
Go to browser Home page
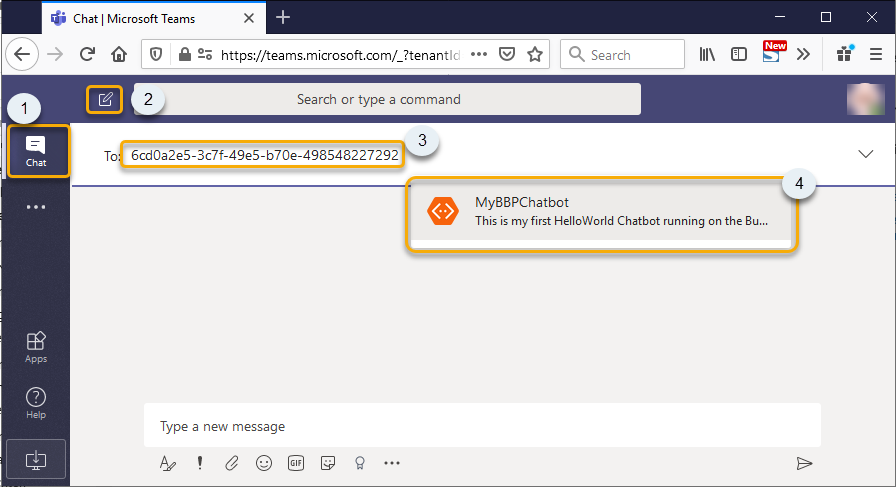click(x=119, y=54)
